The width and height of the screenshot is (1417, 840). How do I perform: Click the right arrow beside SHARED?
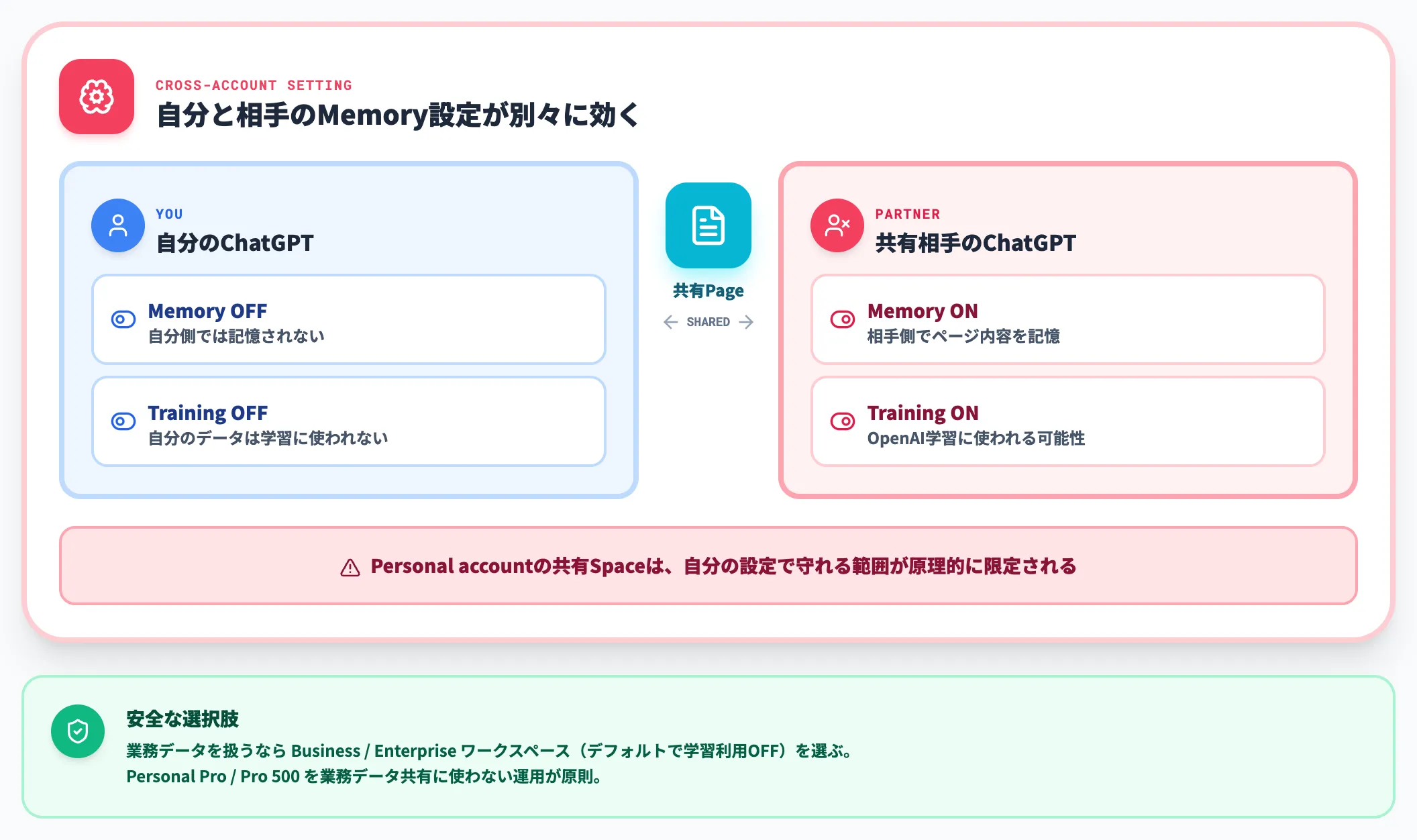[x=746, y=322]
